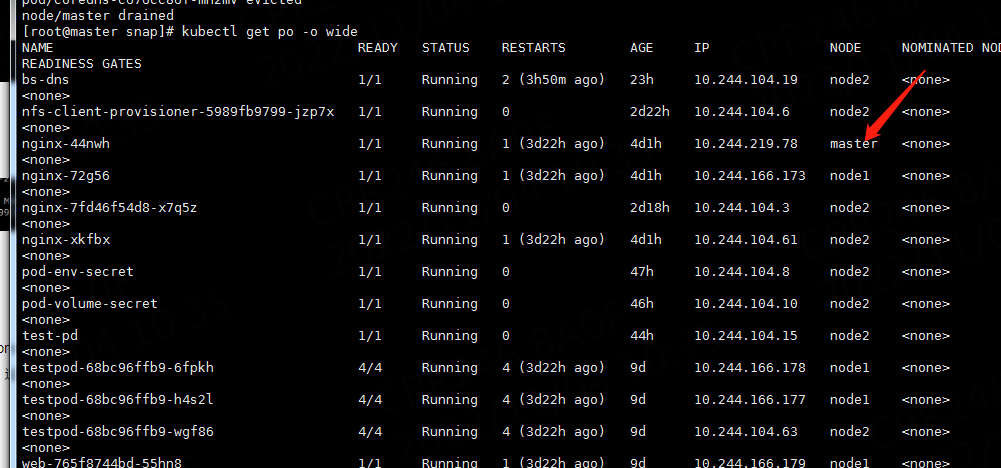
Task: Select pod name nginx-7fd46f54d8-x7q5z
Action: coord(109,208)
